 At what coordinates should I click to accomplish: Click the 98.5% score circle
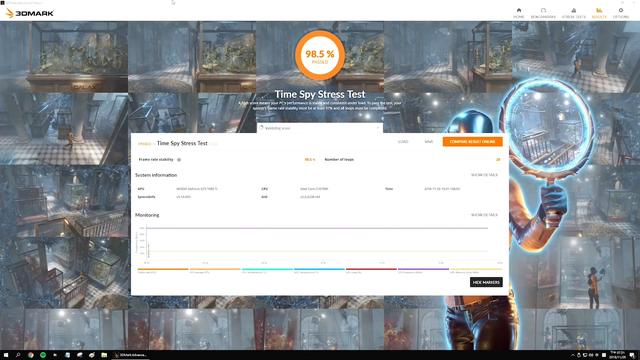point(320,55)
